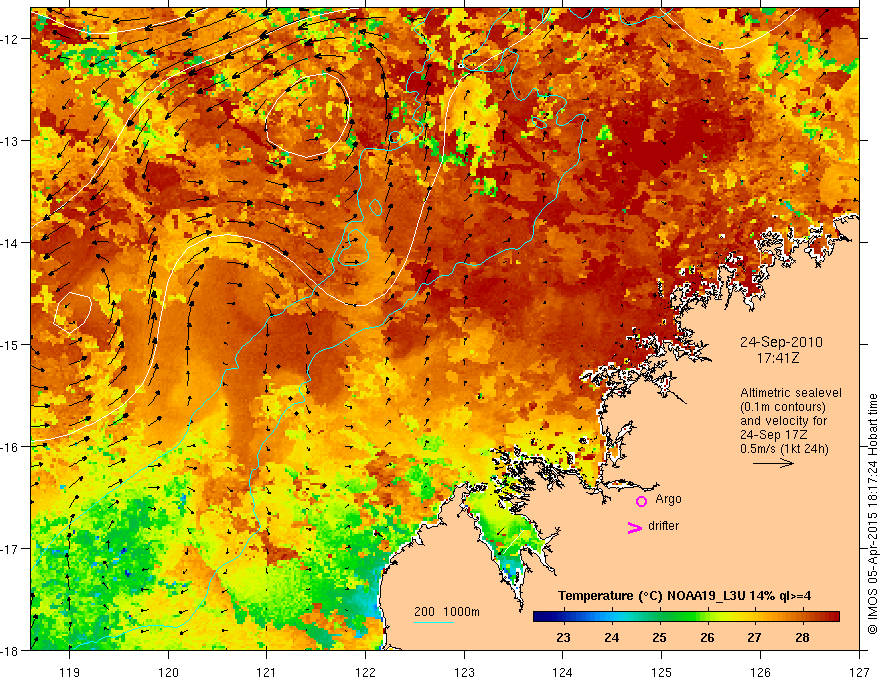Click latitude axis label -13

(9, 141)
